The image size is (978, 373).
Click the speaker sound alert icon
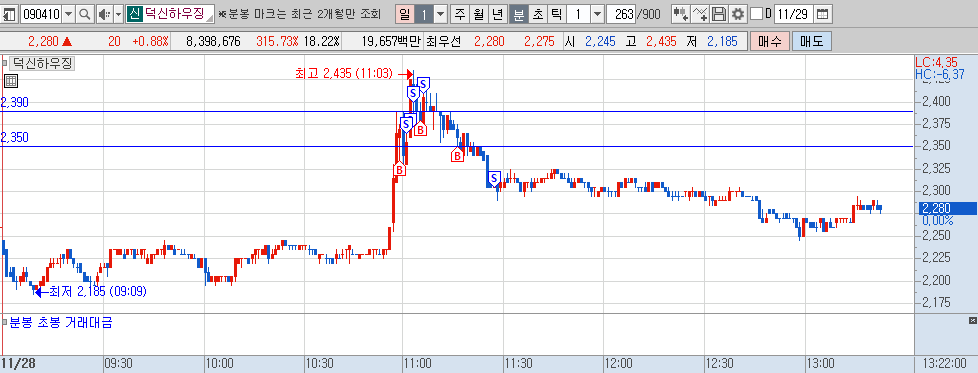click(x=104, y=14)
